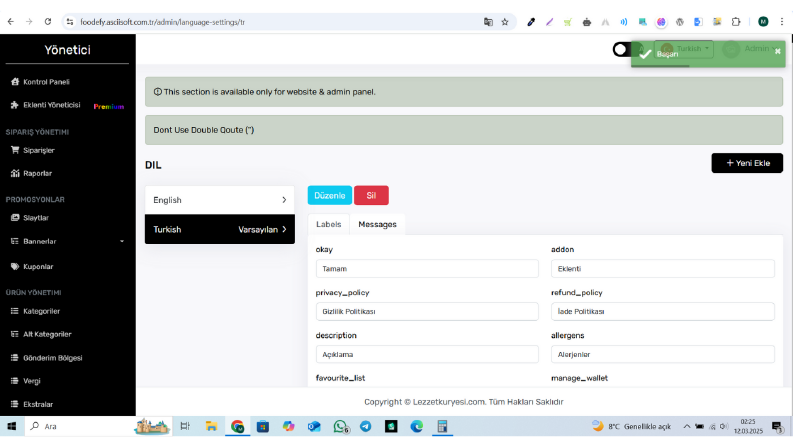The height and width of the screenshot is (446, 793).
Task: Dismiss the Başarı notification
Action: [x=777, y=51]
